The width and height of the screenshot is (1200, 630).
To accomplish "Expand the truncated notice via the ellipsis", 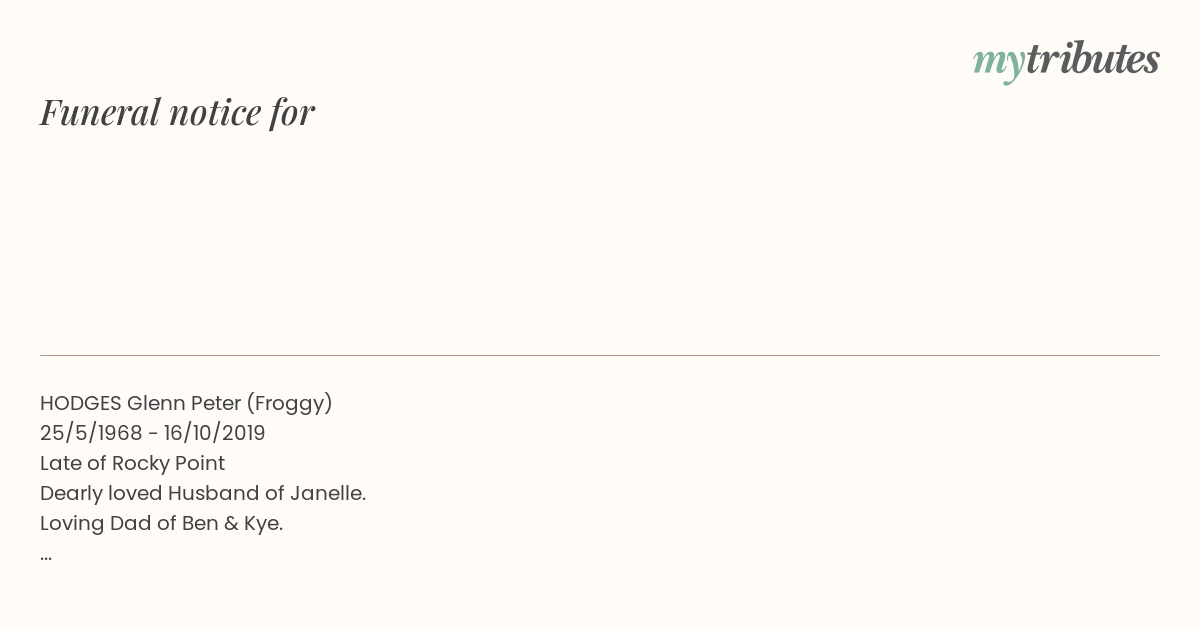I will [46, 557].
